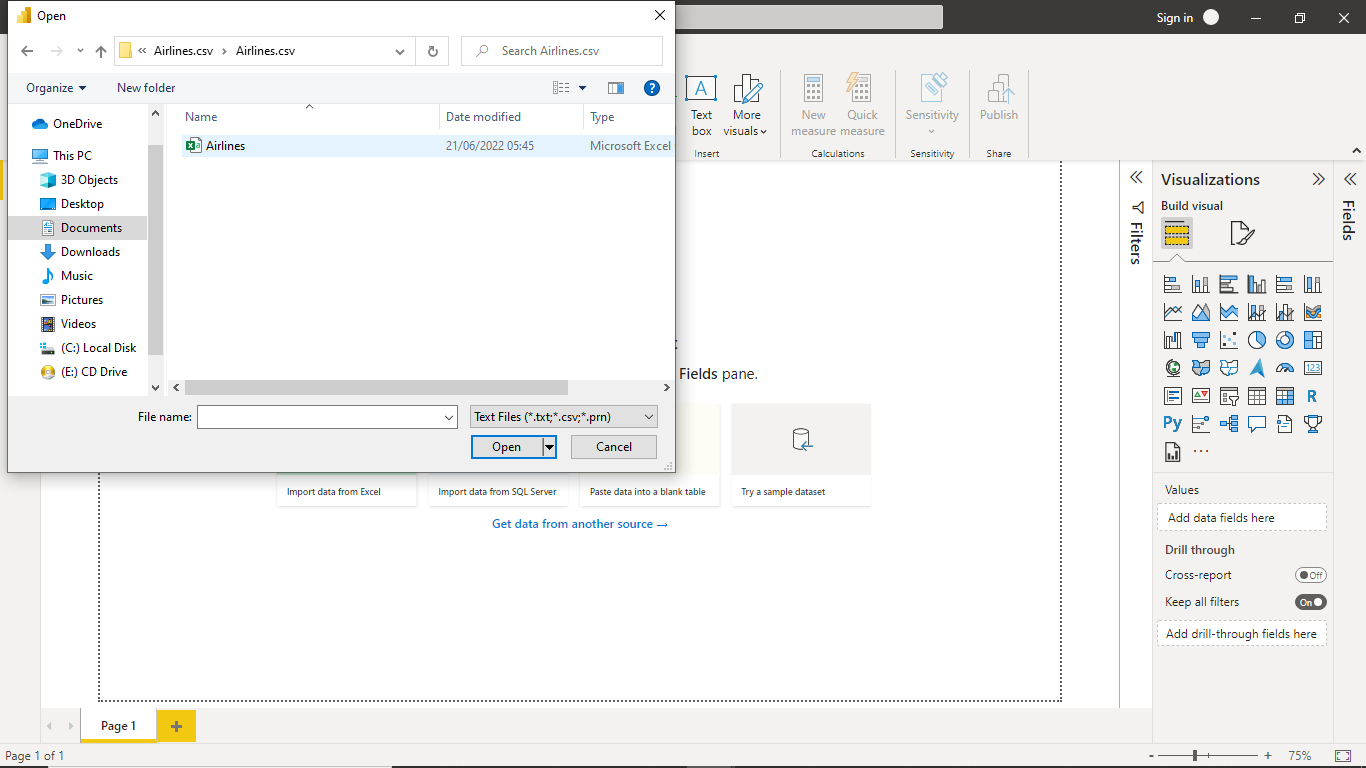This screenshot has width=1366, height=768.
Task: Insert a Text box from the ribbon
Action: pyautogui.click(x=701, y=105)
